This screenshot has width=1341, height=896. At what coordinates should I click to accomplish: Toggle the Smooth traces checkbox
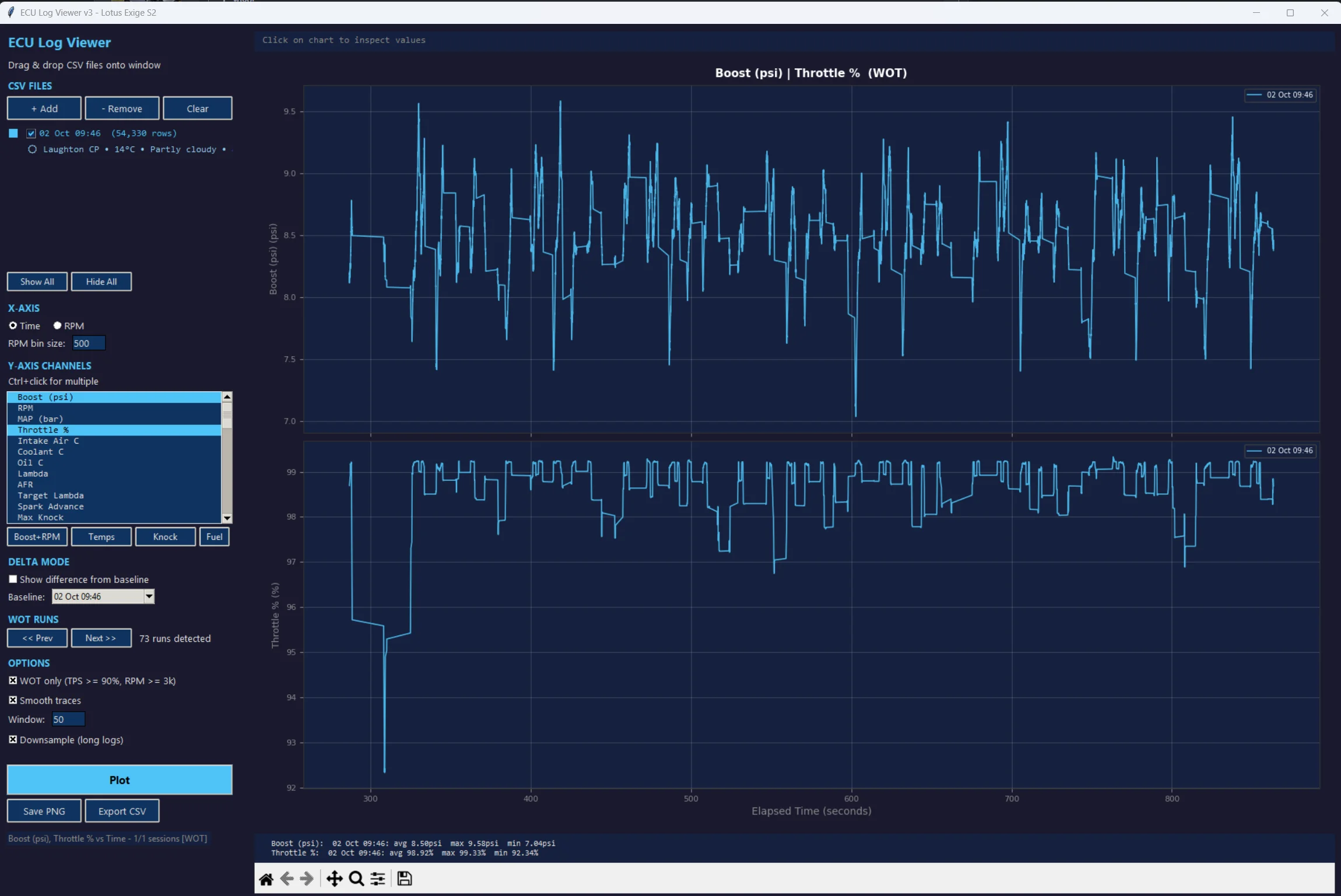(13, 700)
